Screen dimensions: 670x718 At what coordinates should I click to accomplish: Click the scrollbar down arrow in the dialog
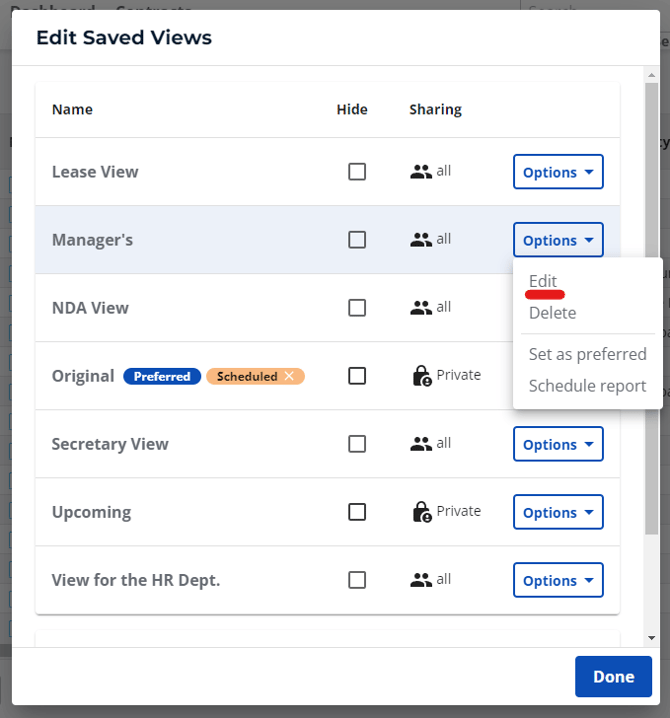coord(652,637)
